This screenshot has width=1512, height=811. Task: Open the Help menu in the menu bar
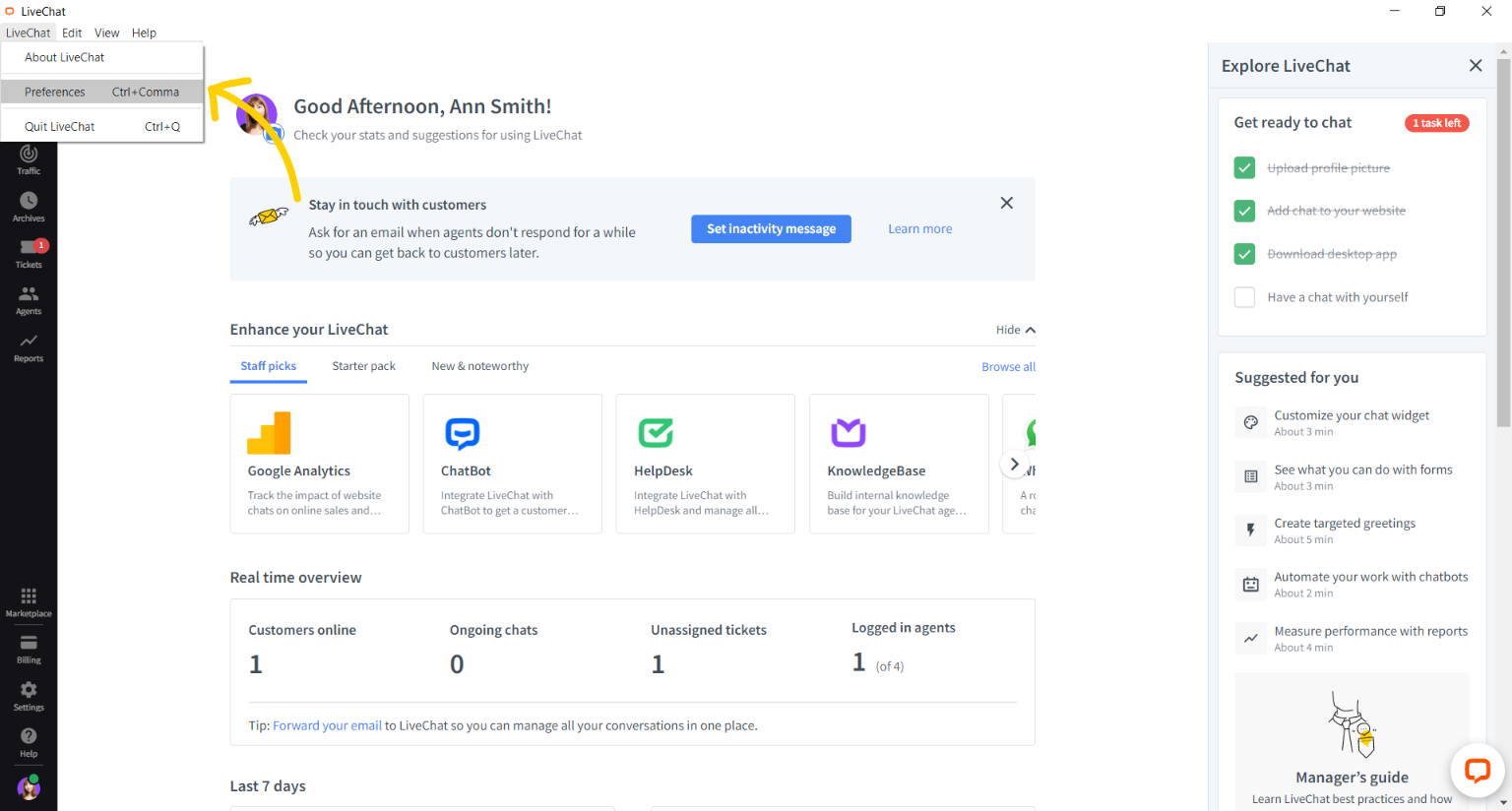click(x=144, y=32)
